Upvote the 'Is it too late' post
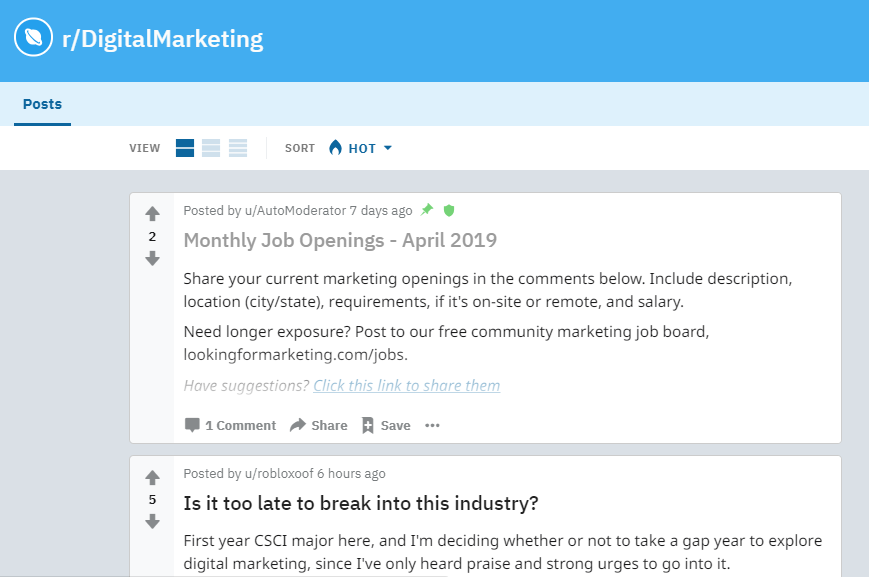The width and height of the screenshot is (869, 577). (152, 477)
